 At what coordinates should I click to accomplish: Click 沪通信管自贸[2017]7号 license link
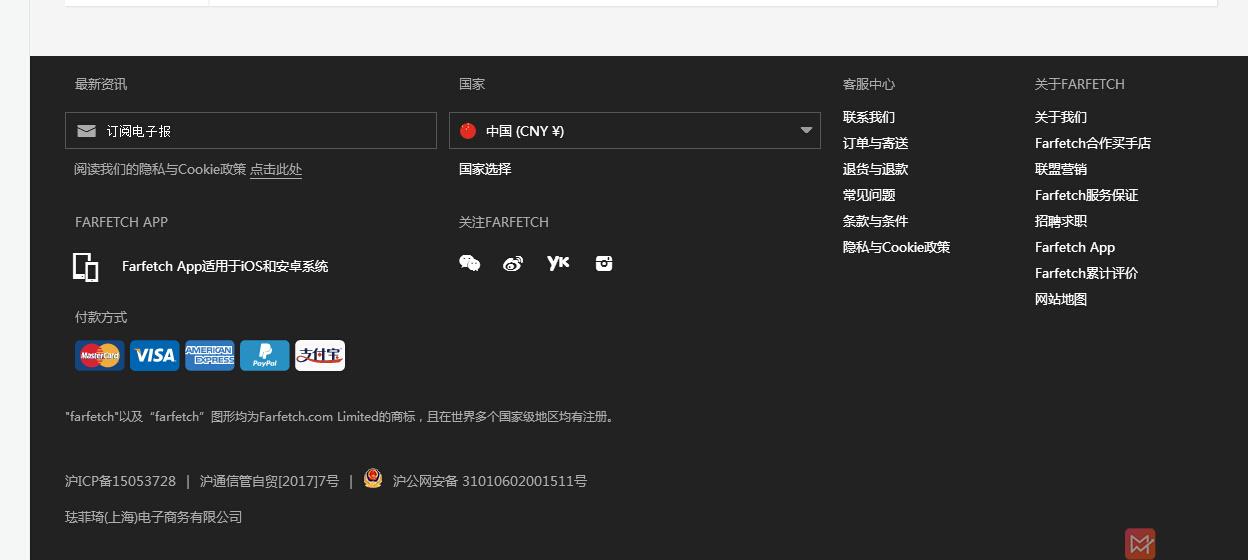click(270, 481)
